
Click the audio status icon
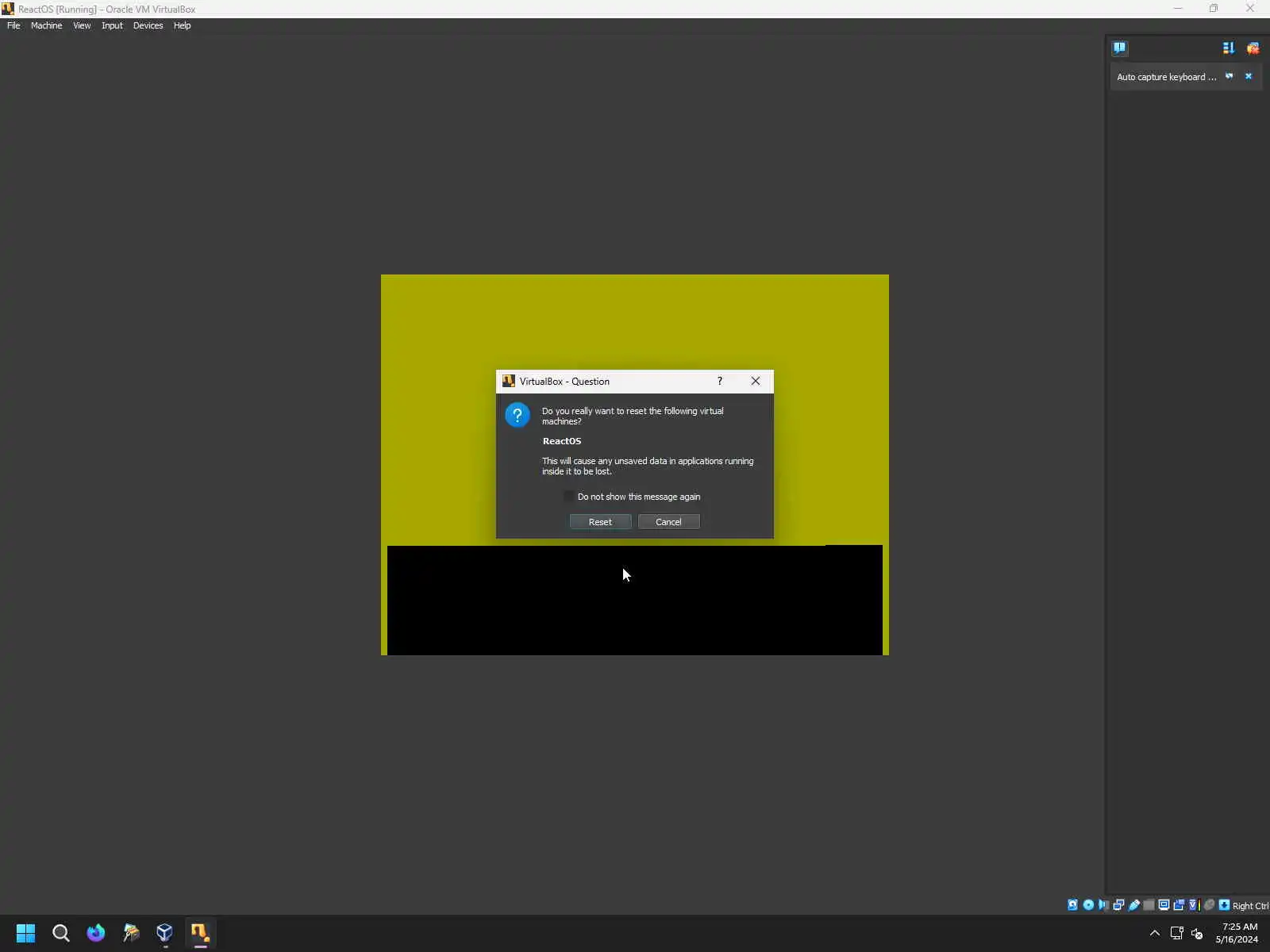1103,905
